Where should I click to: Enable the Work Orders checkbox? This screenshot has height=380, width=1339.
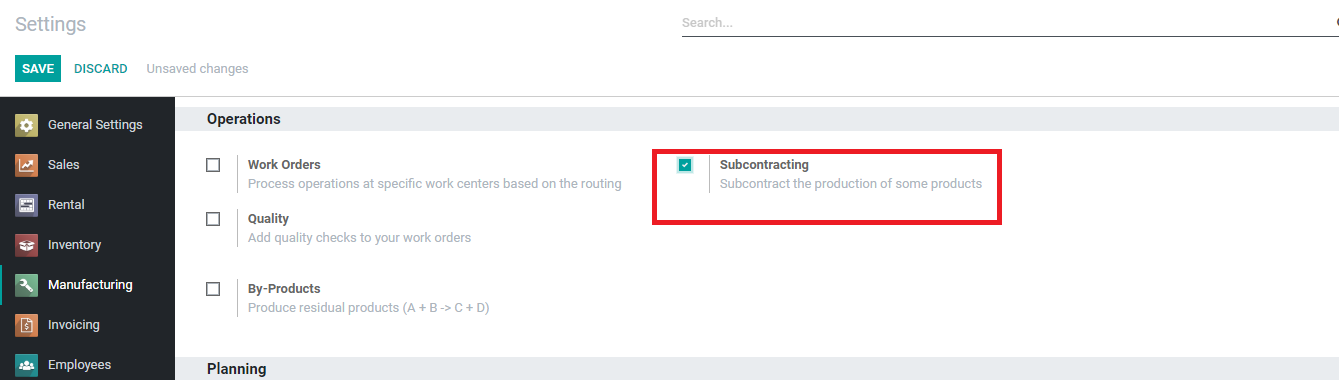point(213,165)
